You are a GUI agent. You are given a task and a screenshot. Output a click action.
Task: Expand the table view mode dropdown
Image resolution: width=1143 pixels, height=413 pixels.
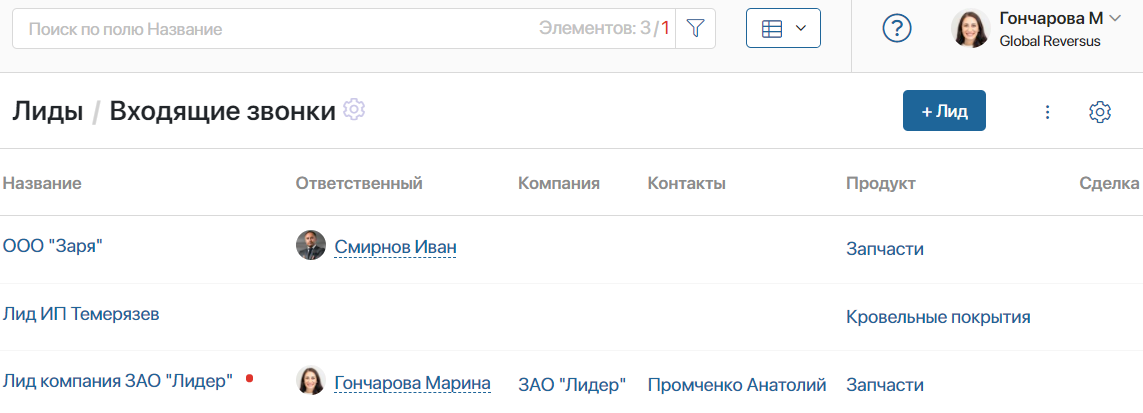pyautogui.click(x=783, y=28)
